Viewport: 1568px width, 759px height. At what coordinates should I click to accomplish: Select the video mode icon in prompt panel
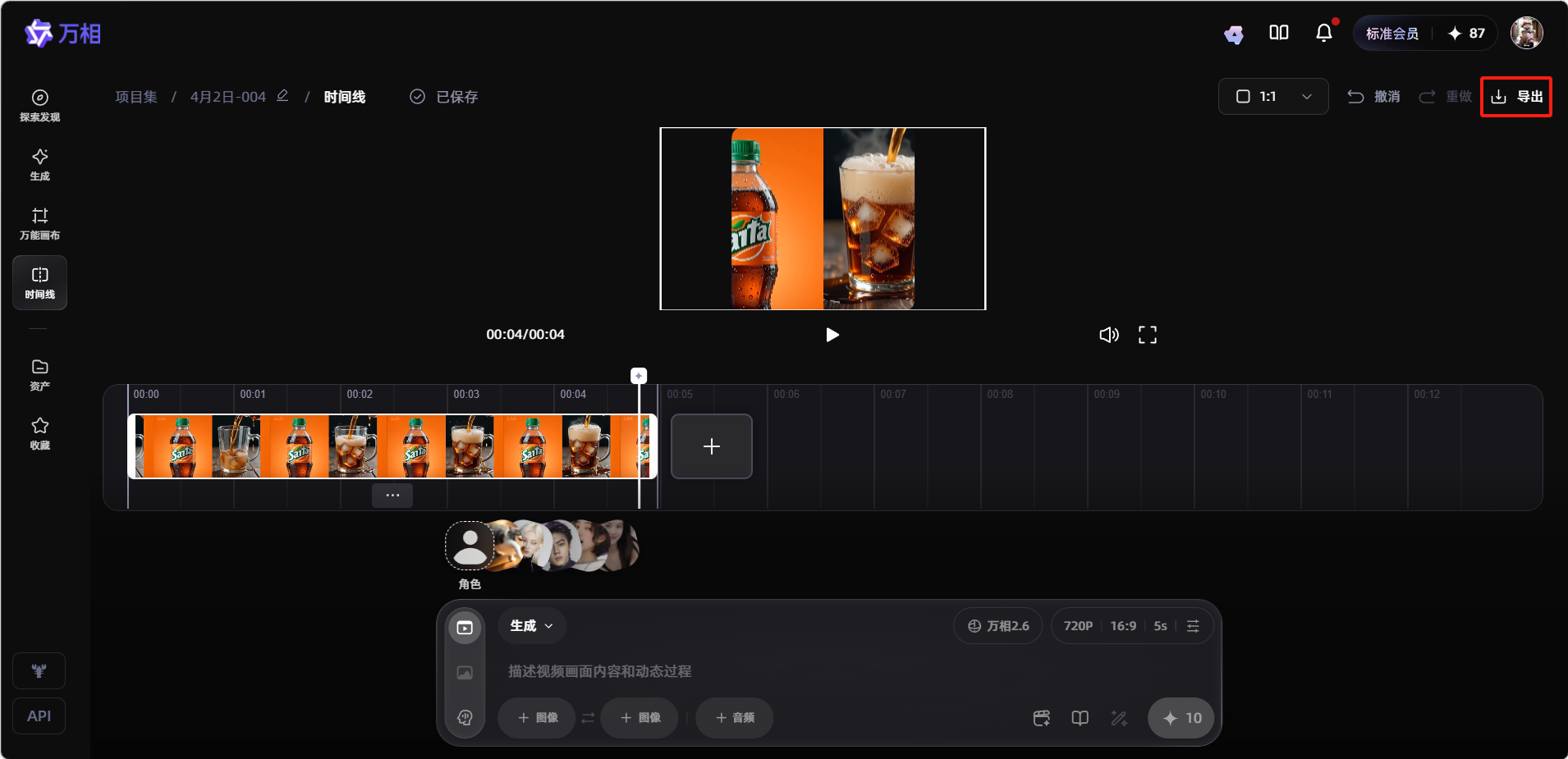point(465,628)
